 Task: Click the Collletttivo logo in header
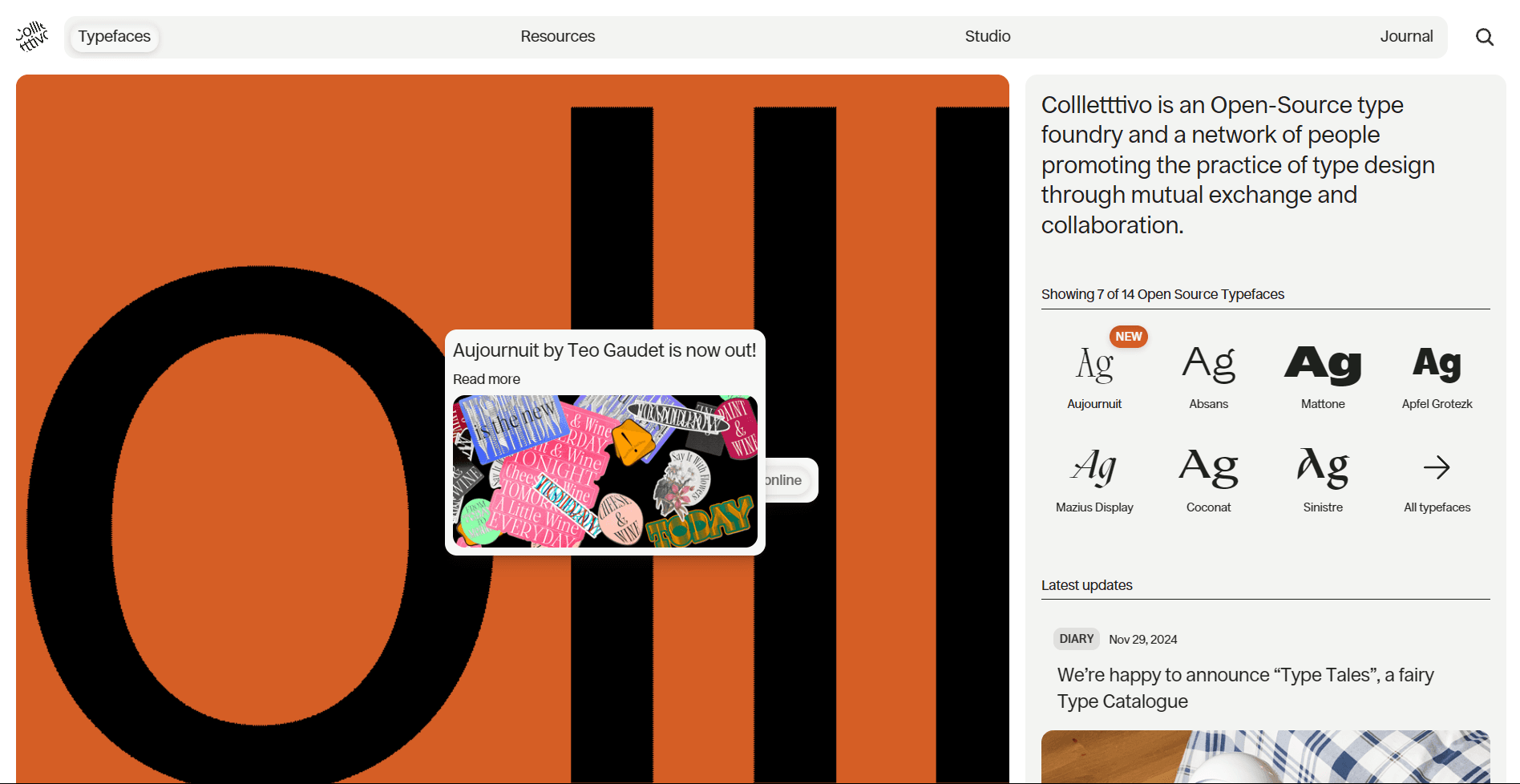point(32,37)
